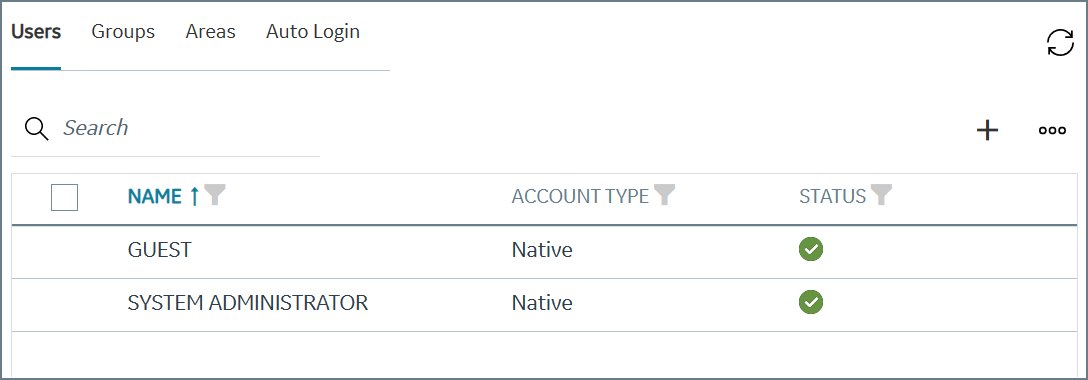
Task: Click the search magnifier icon
Action: [x=36, y=128]
